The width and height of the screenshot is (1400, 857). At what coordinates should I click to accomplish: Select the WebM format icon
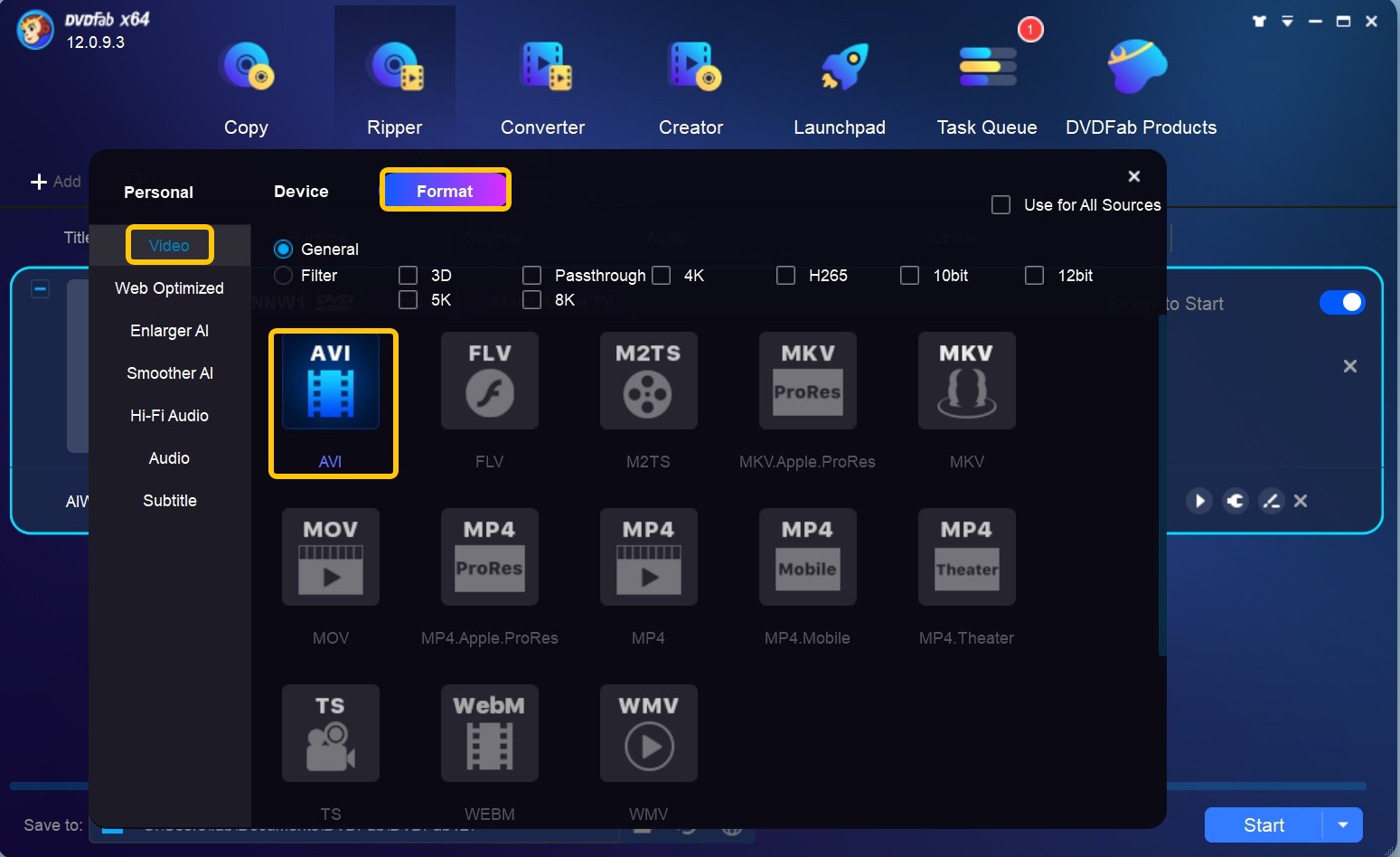(489, 733)
